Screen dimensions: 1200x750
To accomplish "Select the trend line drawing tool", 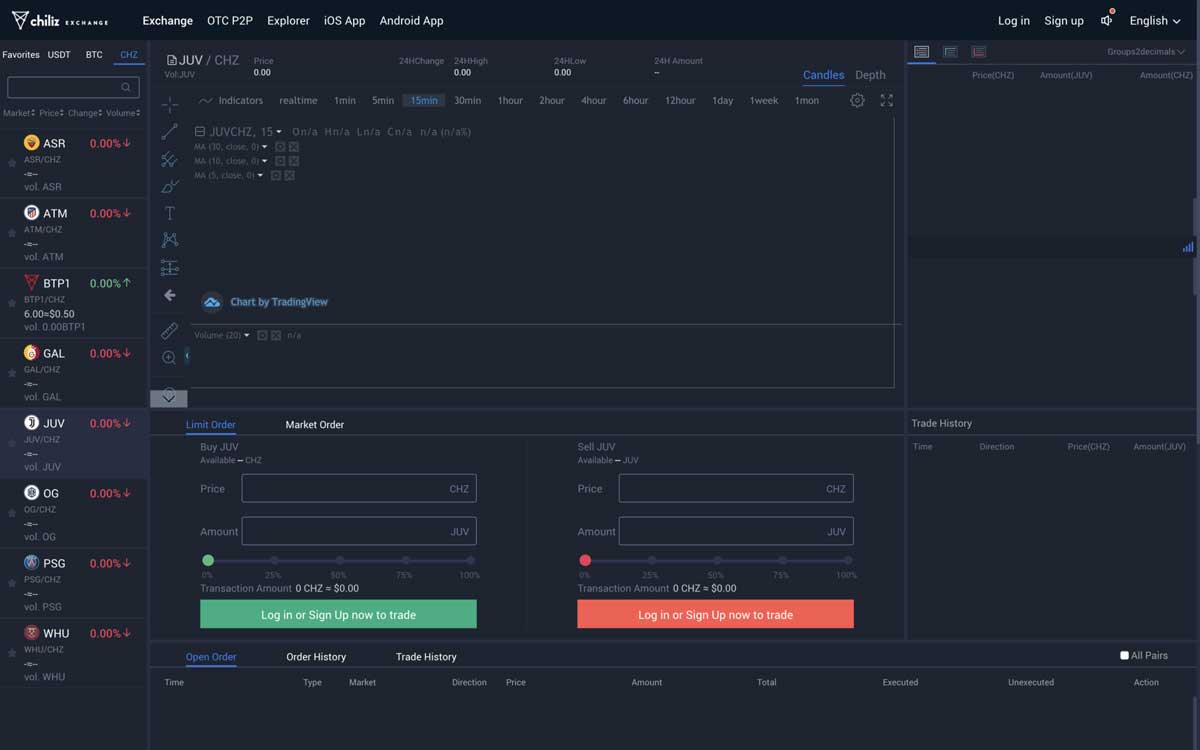I will click(x=170, y=132).
